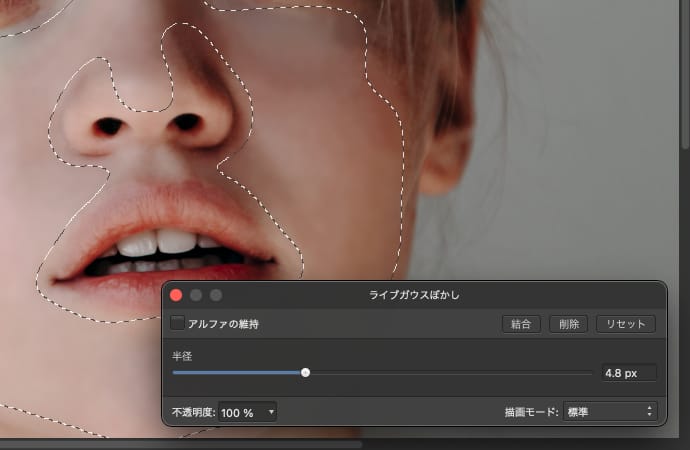Click the horizontal scrollbar below the canvas
The height and width of the screenshot is (450, 690).
click(180, 444)
